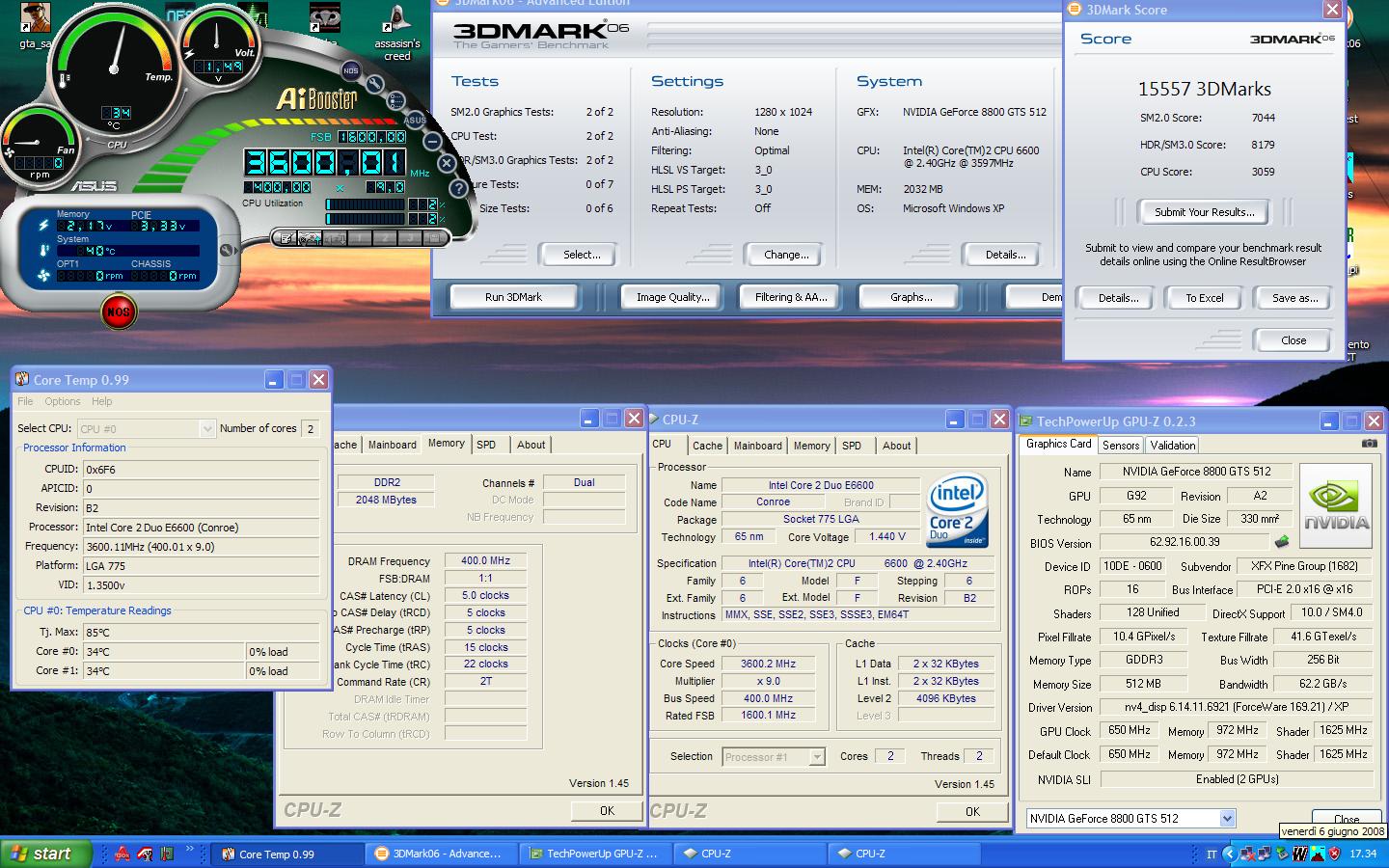Image resolution: width=1389 pixels, height=868 pixels.
Task: Open the assasisn's creed desktop shortcut
Action: [396, 34]
